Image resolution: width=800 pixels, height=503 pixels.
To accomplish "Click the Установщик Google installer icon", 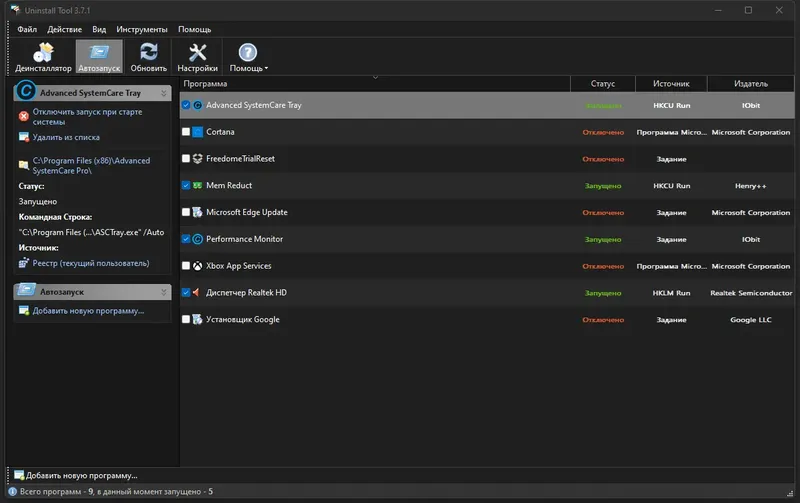I will pos(197,319).
